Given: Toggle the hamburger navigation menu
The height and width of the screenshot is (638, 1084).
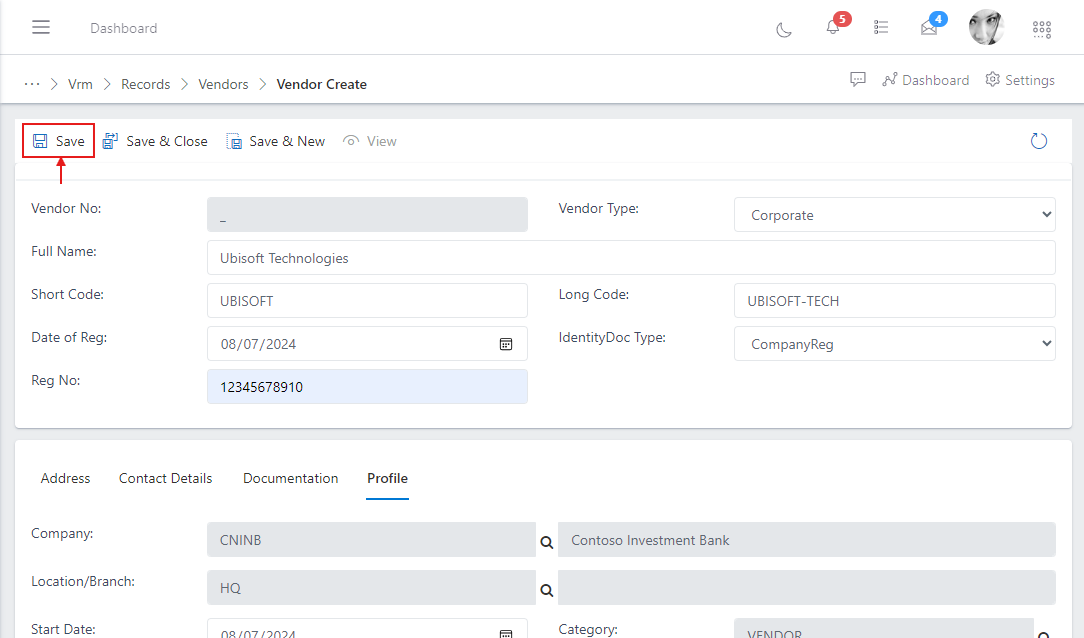Looking at the screenshot, I should tap(41, 27).
